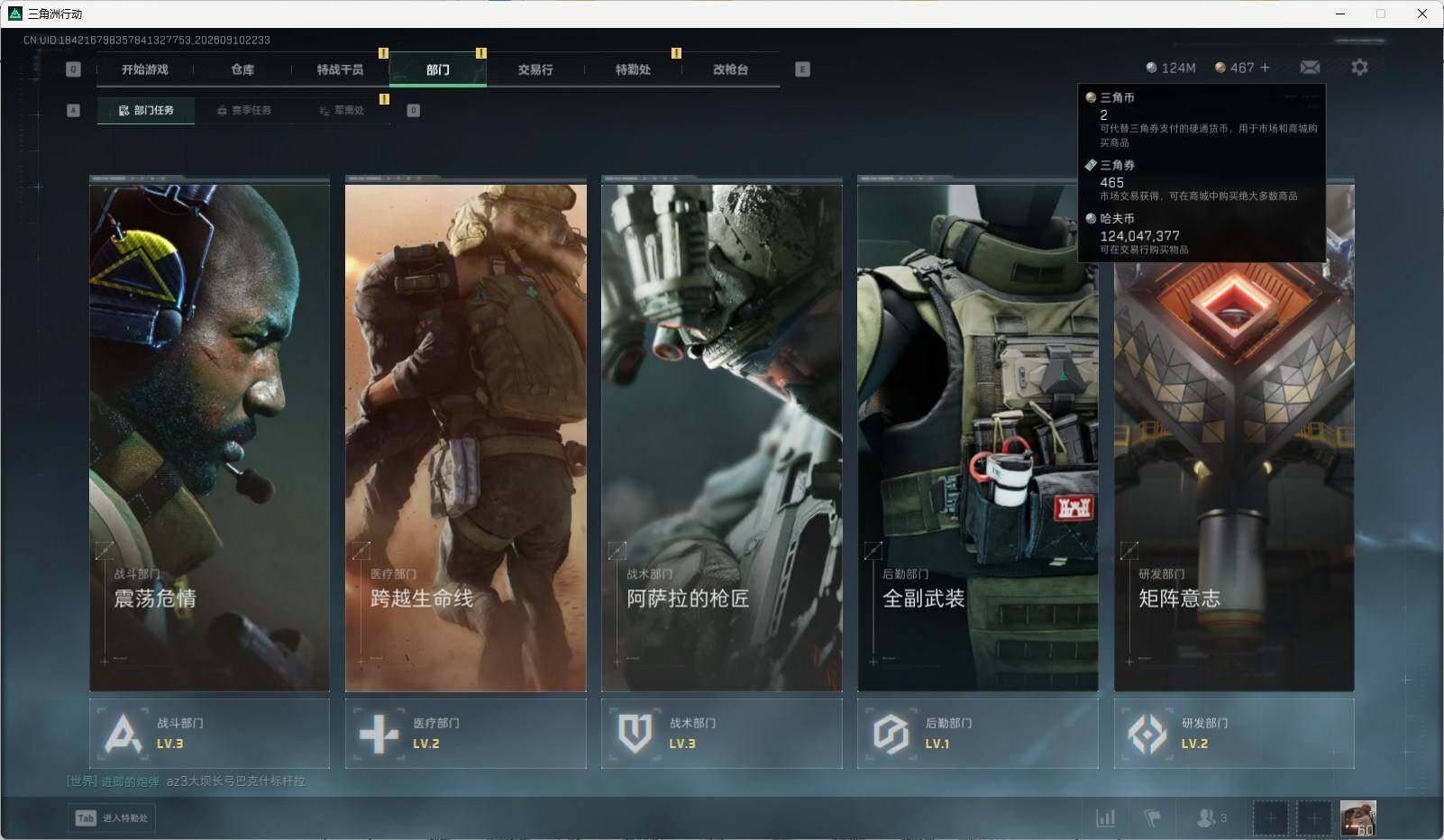Screen dimensions: 1444x840
Task: Minimize the 三角洲行动 window
Action: point(1340,14)
